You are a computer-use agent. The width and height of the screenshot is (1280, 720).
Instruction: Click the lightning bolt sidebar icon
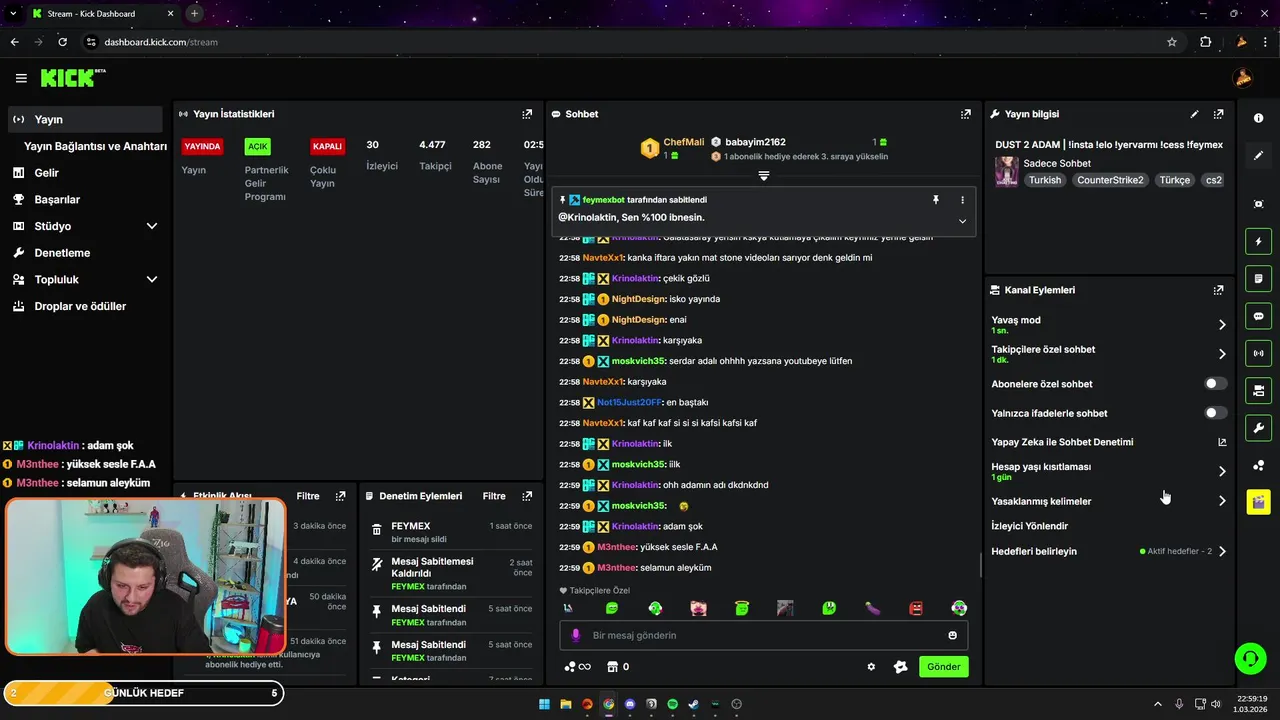[1258, 241]
